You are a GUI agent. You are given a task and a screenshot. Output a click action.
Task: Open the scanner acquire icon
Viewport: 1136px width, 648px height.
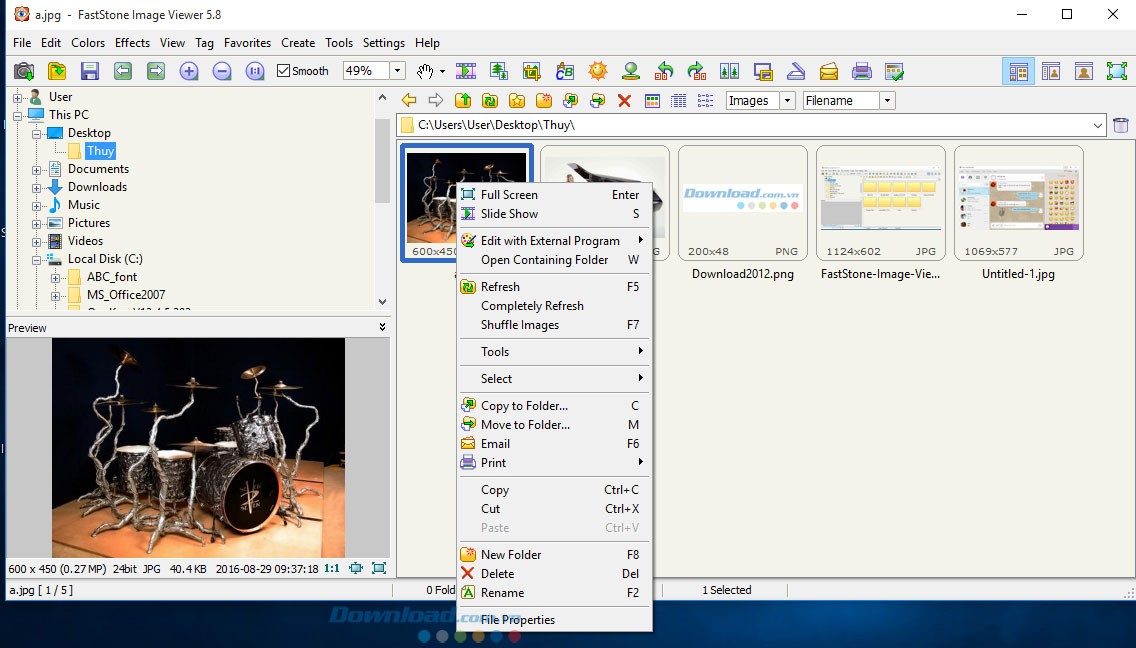pos(795,71)
